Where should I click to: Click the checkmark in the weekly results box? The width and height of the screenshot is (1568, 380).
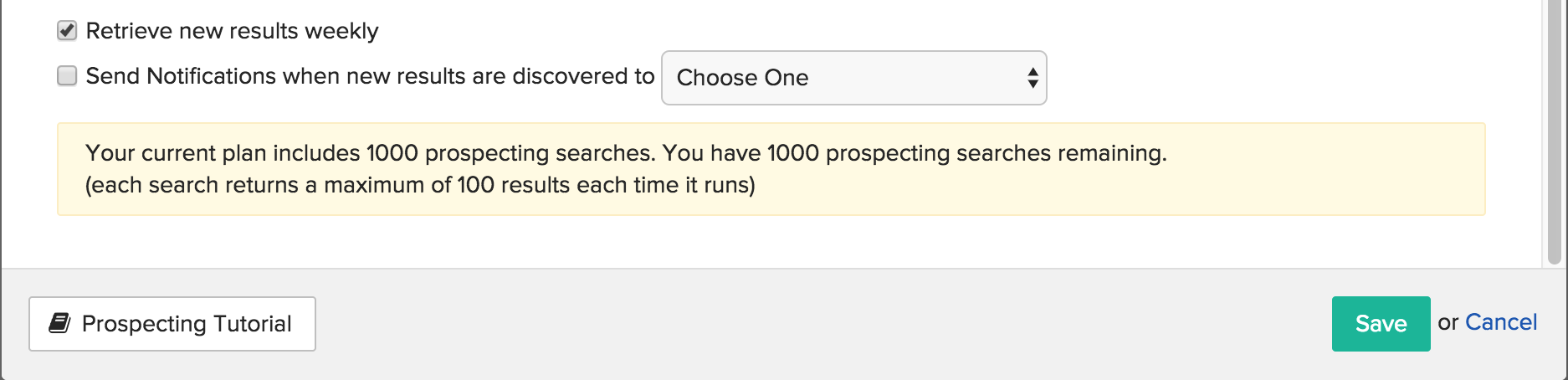pos(67,30)
